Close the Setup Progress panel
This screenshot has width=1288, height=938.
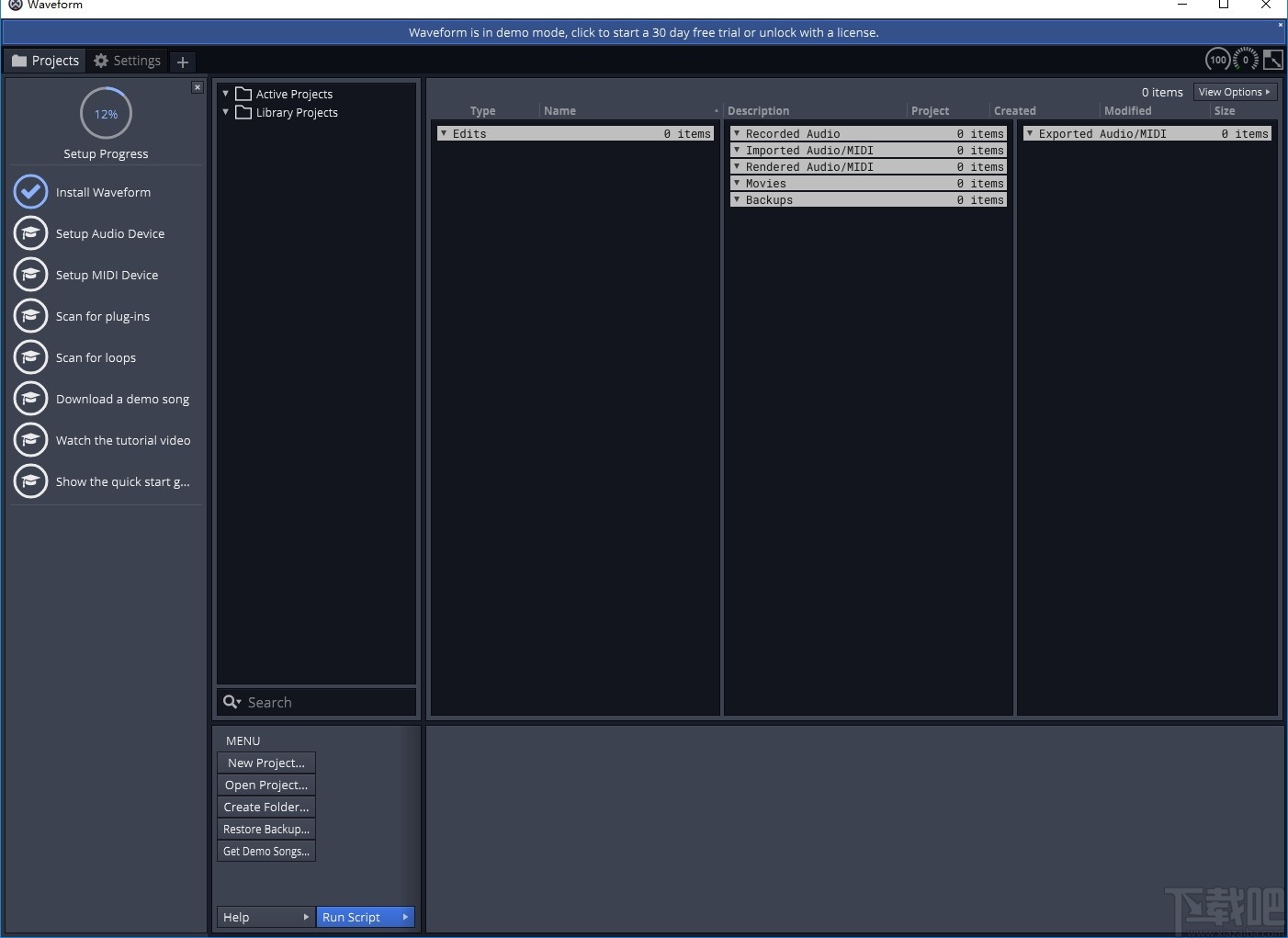[x=198, y=87]
